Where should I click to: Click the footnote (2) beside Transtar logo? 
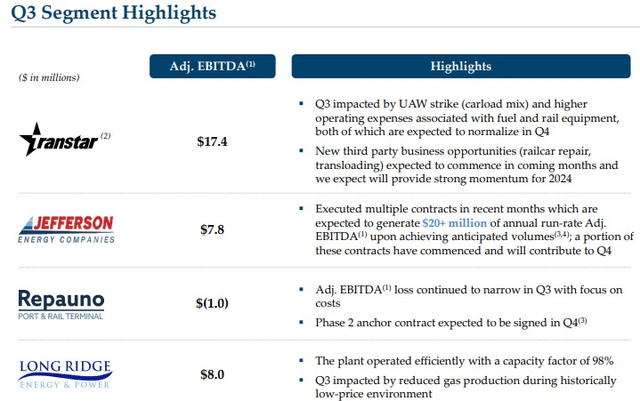105,136
